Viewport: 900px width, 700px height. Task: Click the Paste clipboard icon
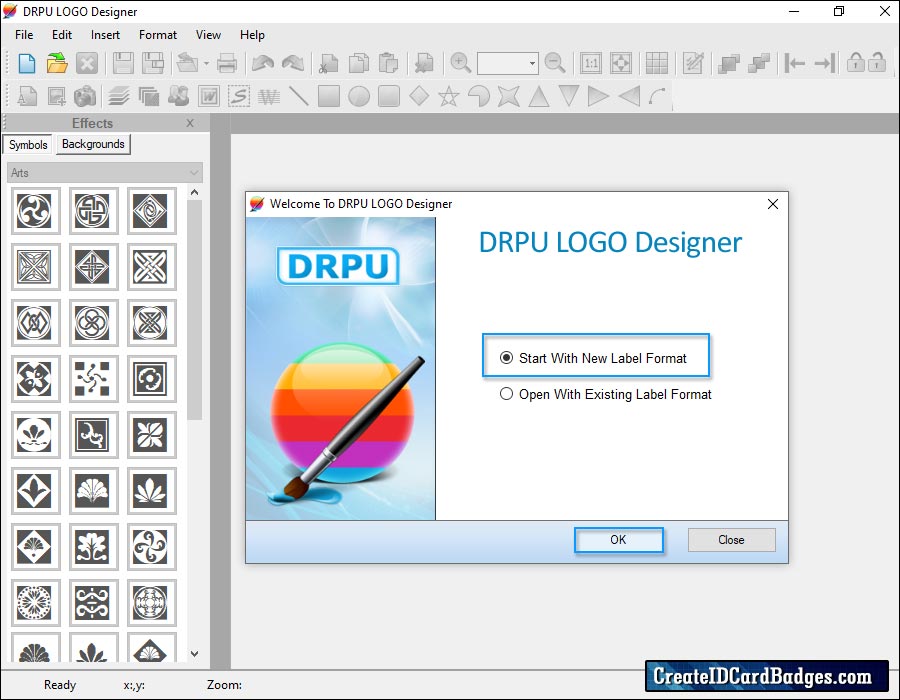(x=389, y=63)
